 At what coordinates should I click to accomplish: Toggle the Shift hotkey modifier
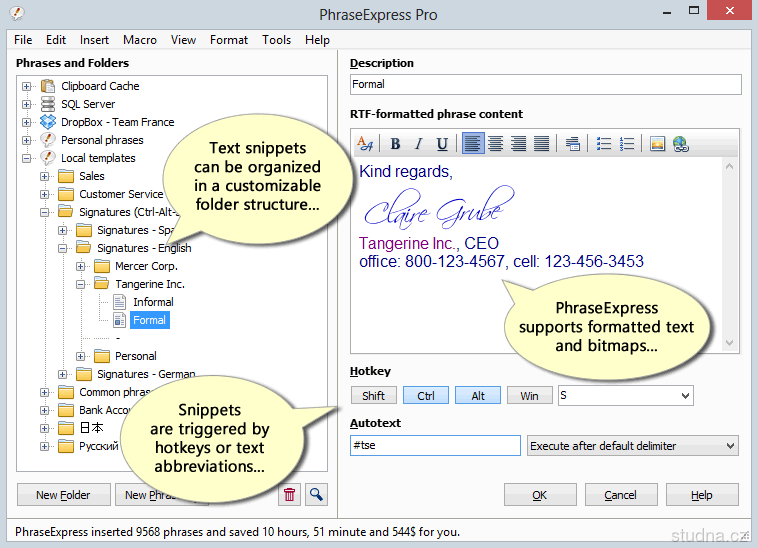[x=374, y=396]
